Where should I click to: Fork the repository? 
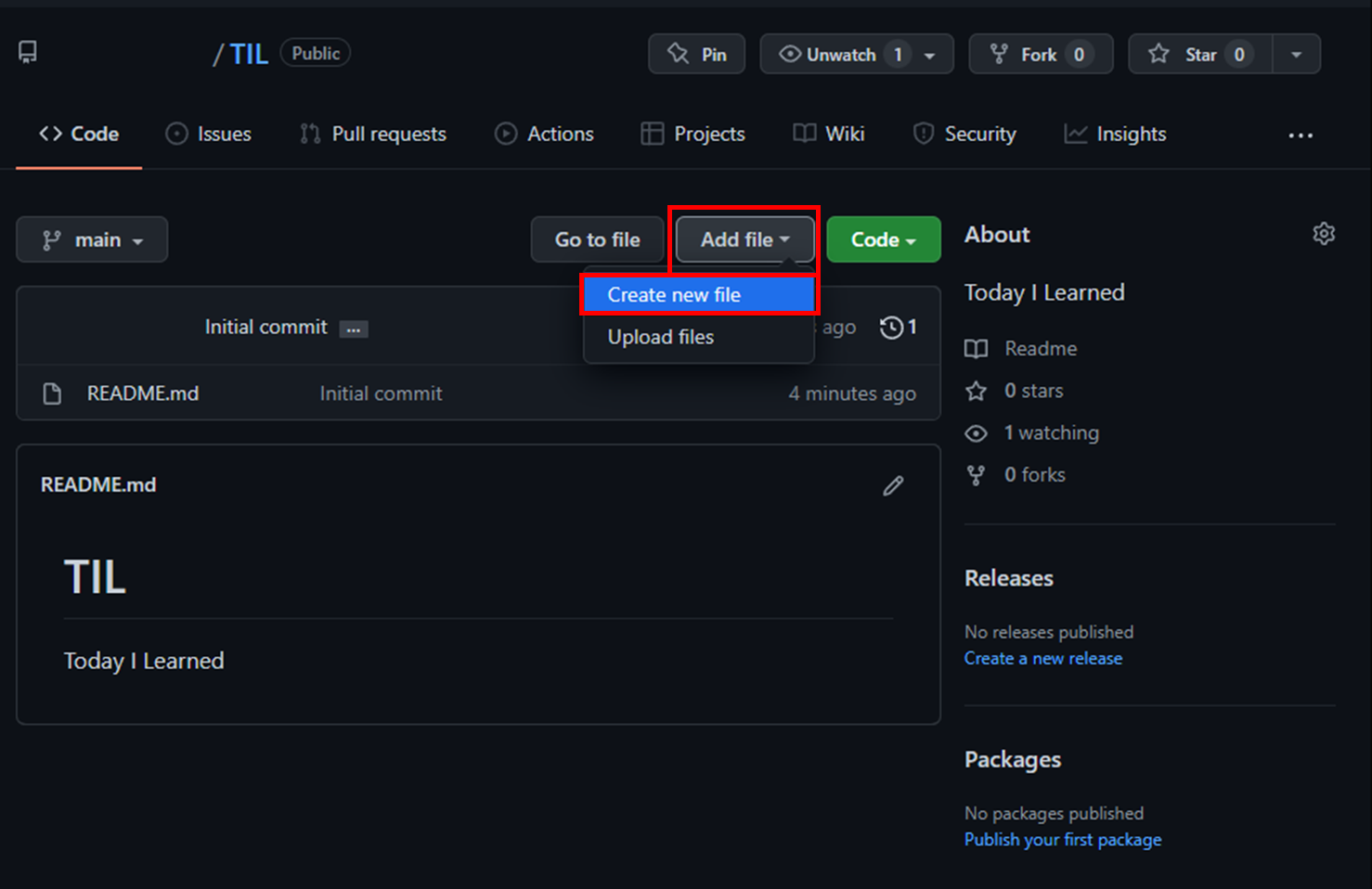tap(1041, 54)
